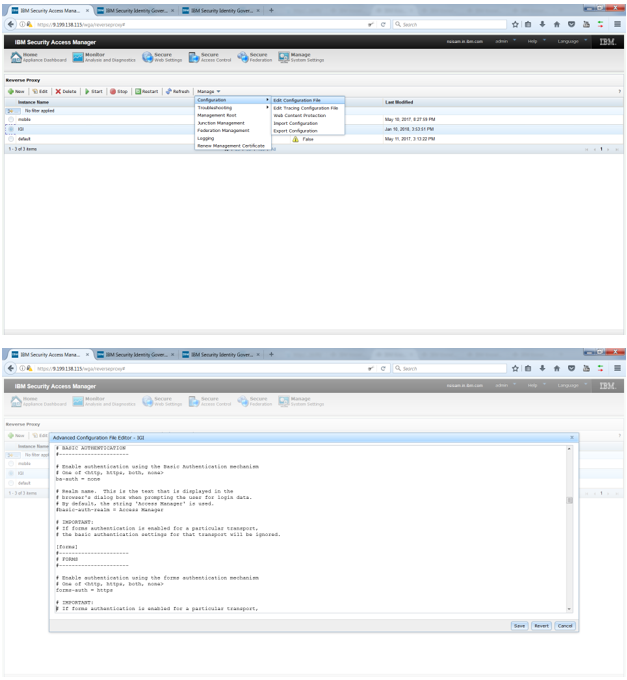The width and height of the screenshot is (627, 680).
Task: Choose Export Configuration menu item
Action: 308,131
